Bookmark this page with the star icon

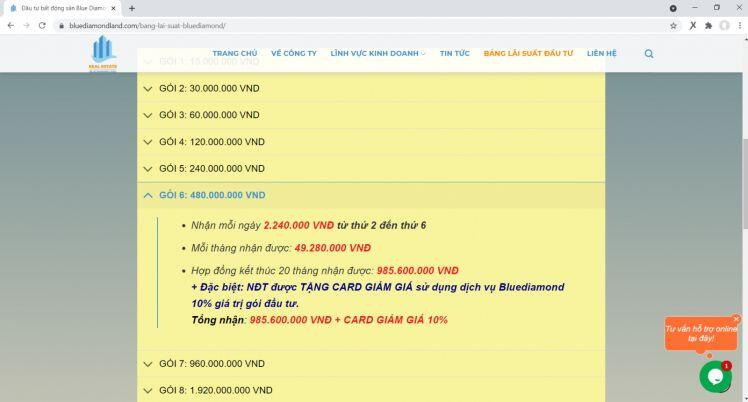tap(673, 26)
